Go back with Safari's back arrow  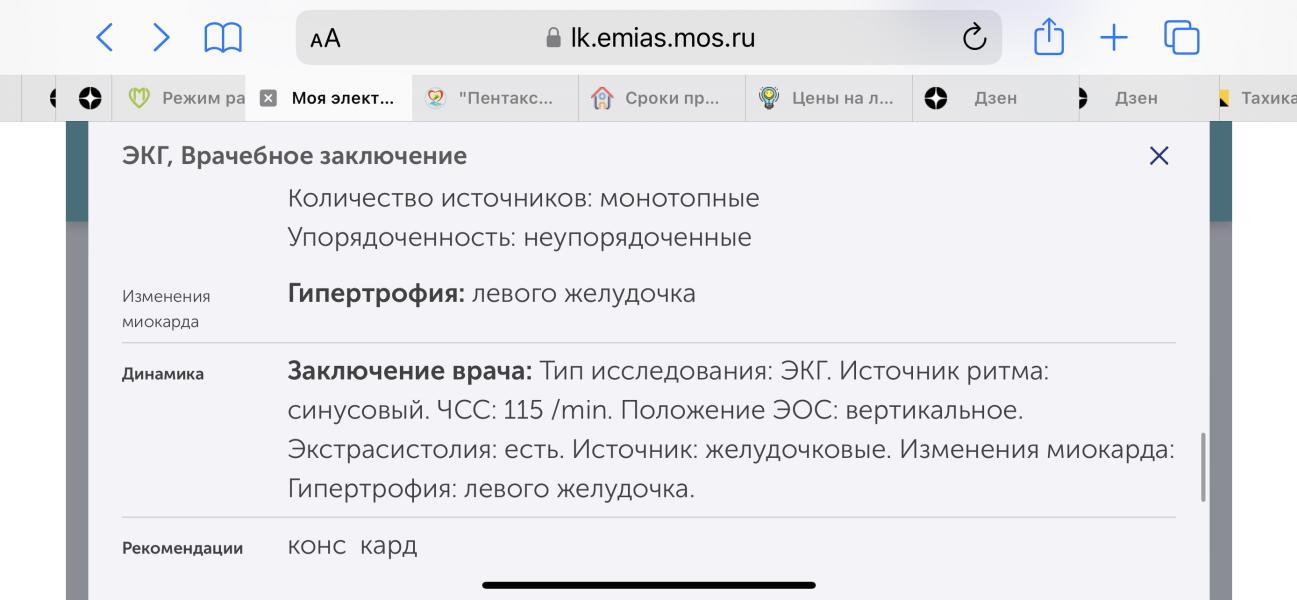click(106, 39)
